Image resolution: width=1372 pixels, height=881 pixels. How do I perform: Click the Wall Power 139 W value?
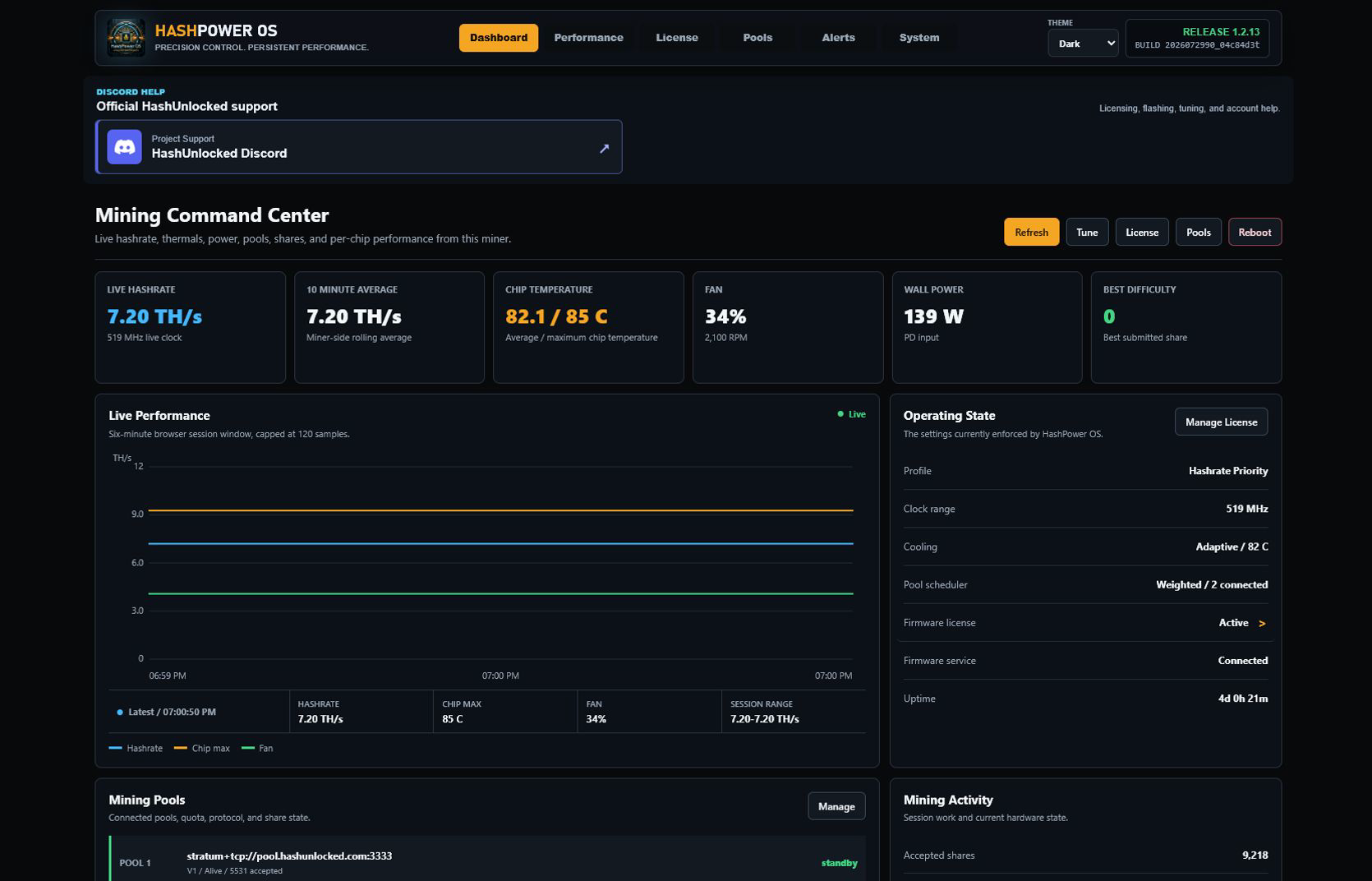pyautogui.click(x=933, y=316)
